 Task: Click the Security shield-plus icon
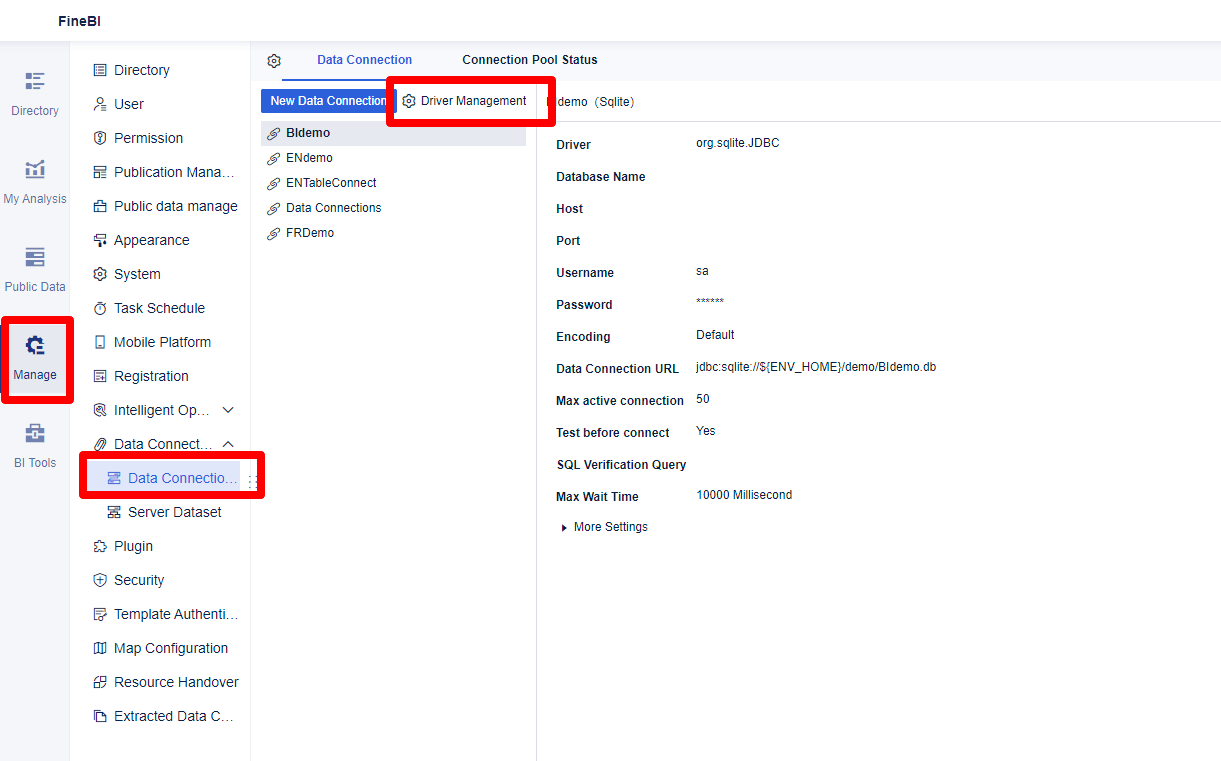click(100, 580)
